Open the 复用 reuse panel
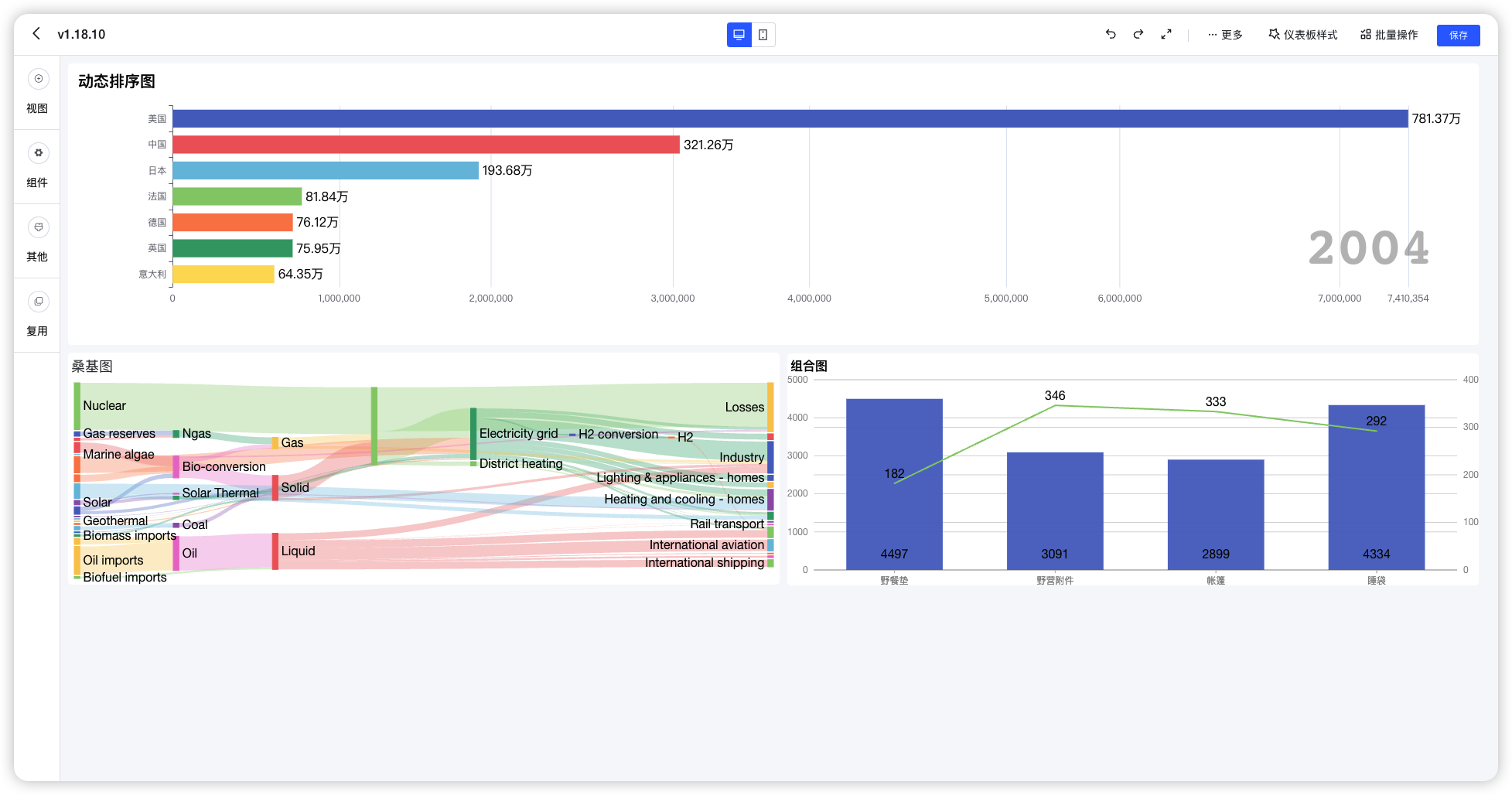The height and width of the screenshot is (795, 1512). click(x=37, y=315)
